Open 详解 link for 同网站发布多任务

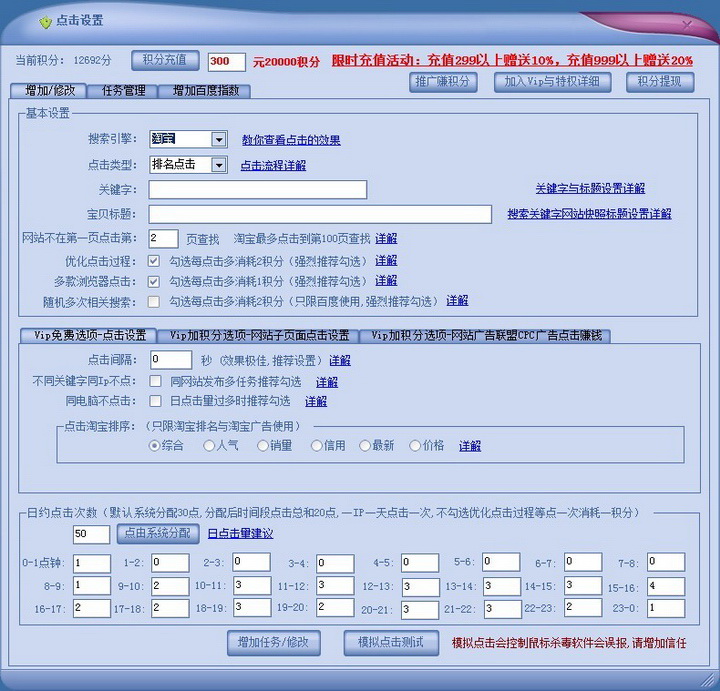(327, 382)
